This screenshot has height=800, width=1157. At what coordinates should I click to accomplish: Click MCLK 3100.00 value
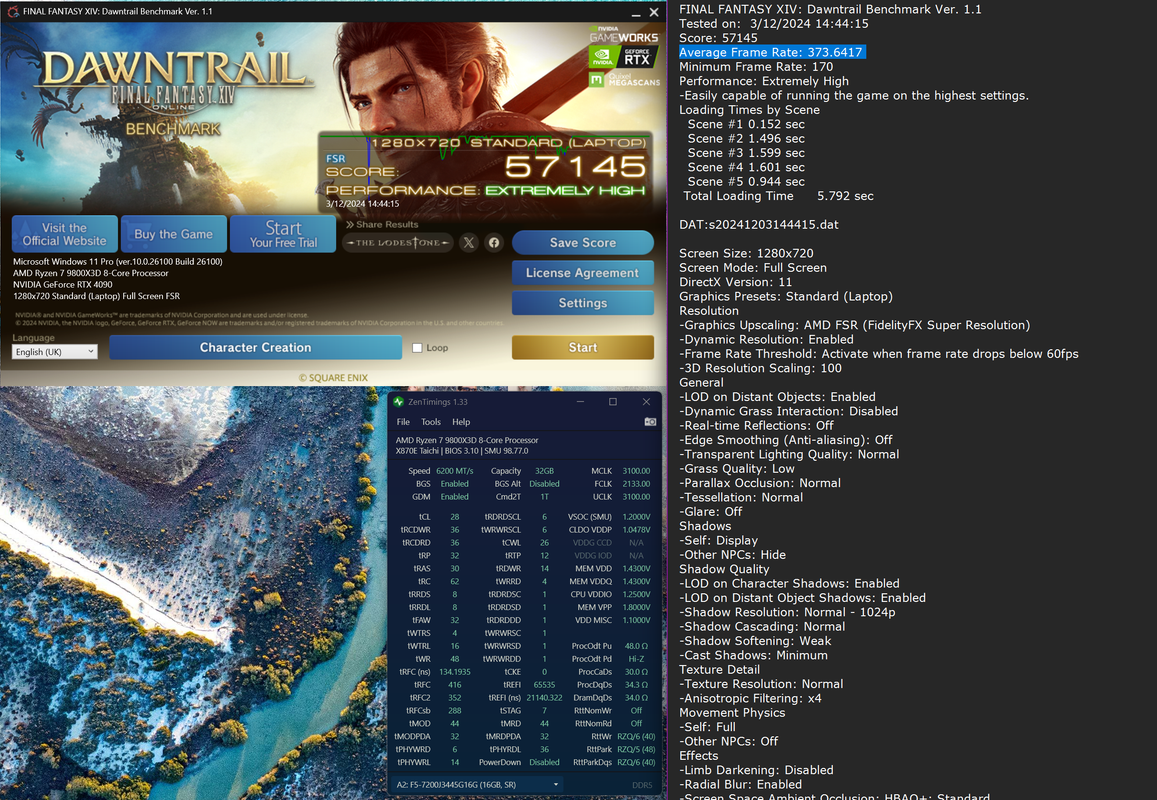click(636, 471)
